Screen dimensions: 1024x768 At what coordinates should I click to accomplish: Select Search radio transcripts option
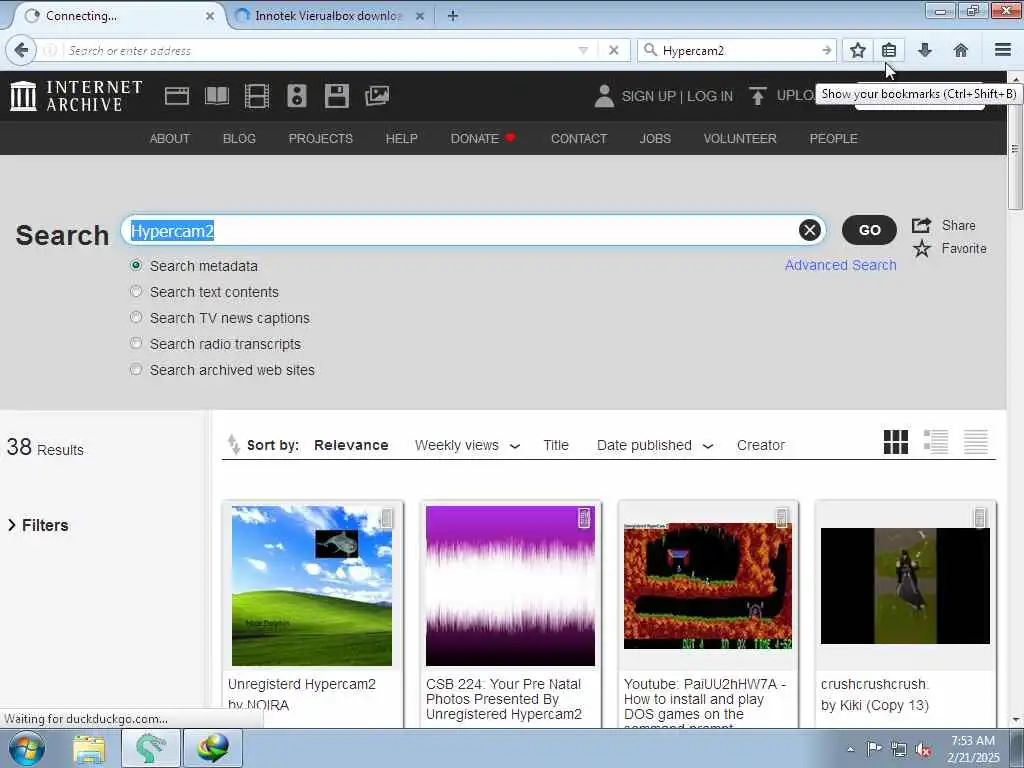(136, 344)
